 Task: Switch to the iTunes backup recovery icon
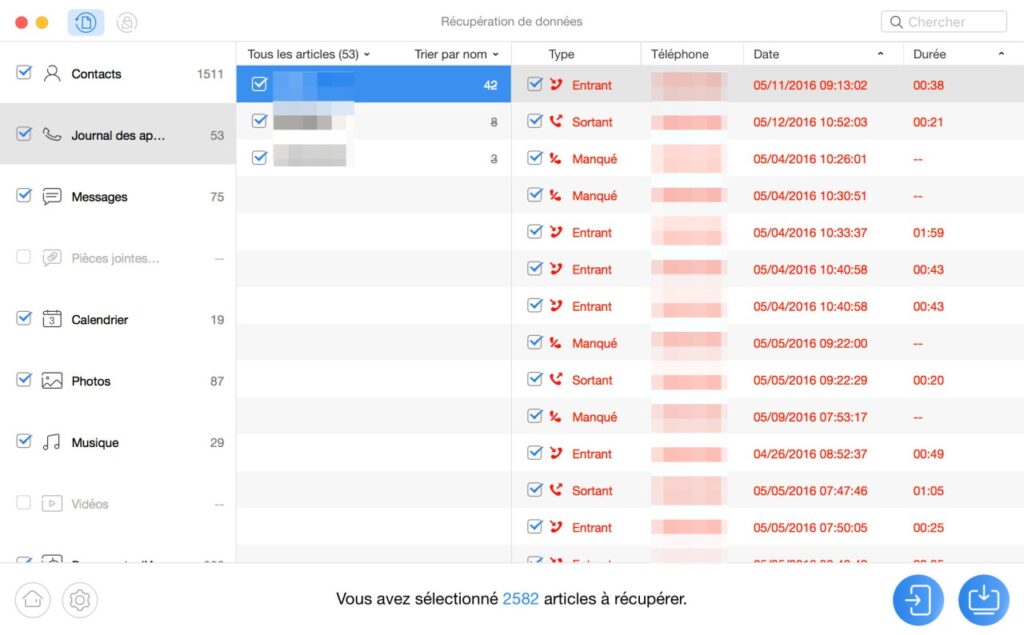127,23
